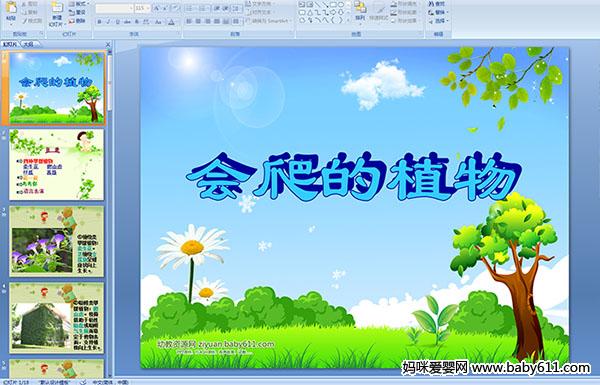Switch to the Slides pane tab
This screenshot has height=385, width=600.
[10, 44]
